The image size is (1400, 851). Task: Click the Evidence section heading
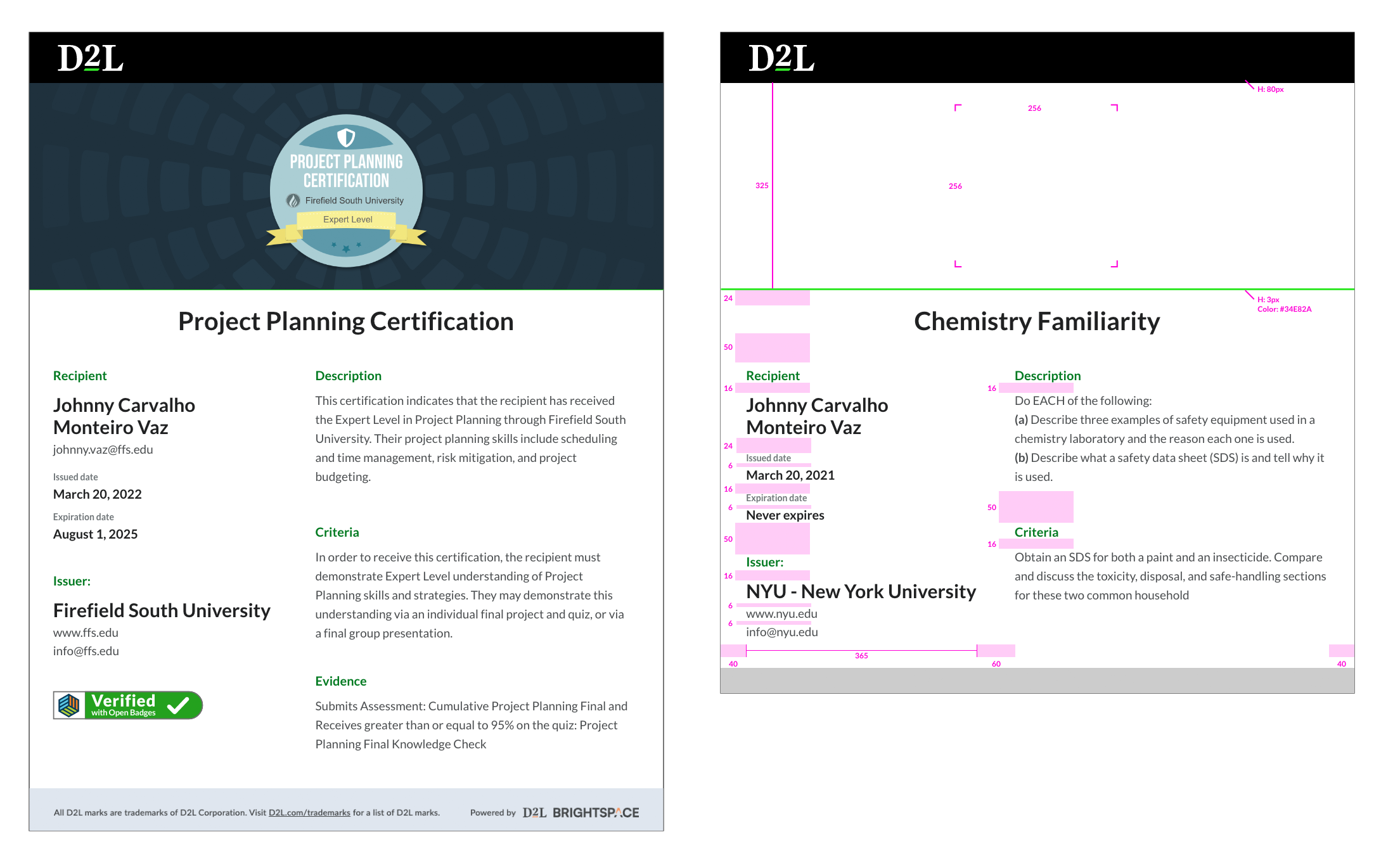point(341,681)
